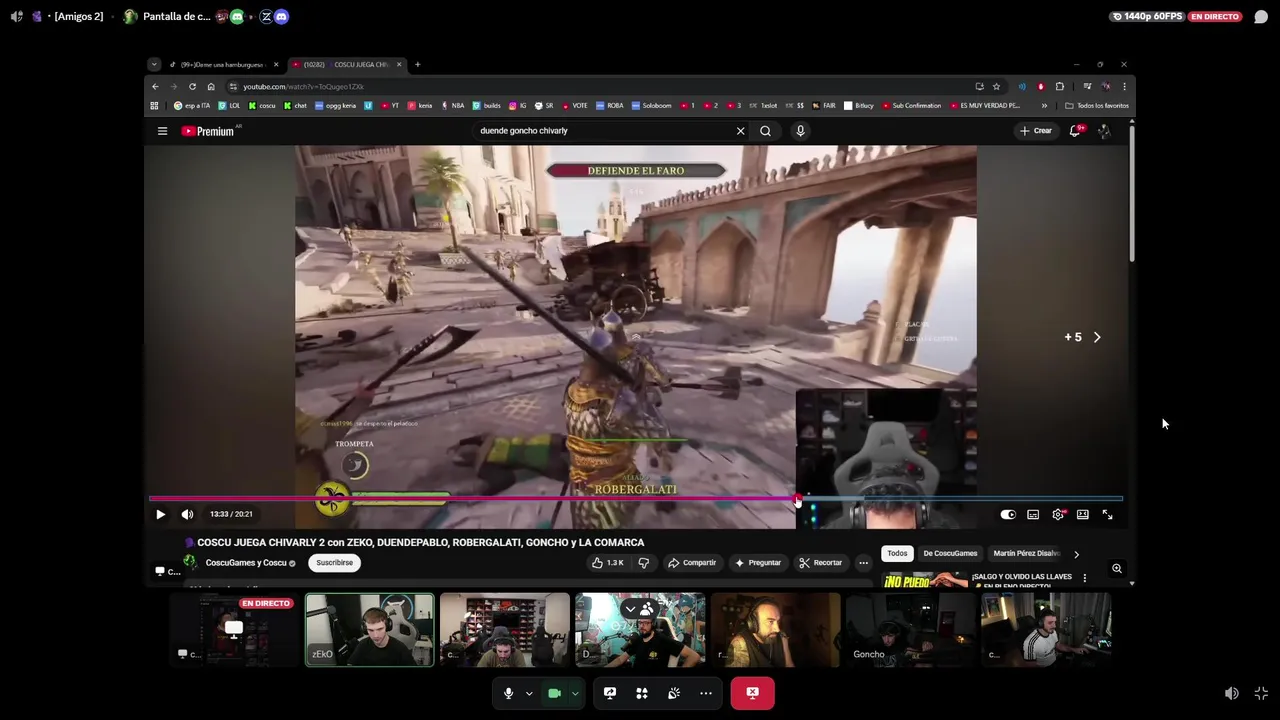Toggle subtitles in YouTube player
1280x720 pixels.
tap(1033, 514)
